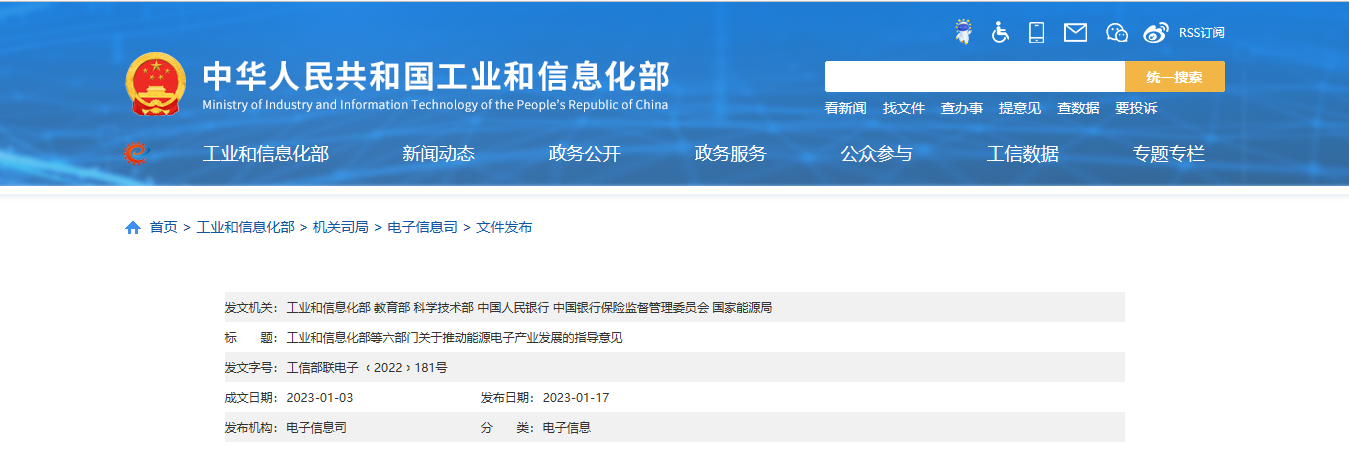
Task: Open the mobile phone version icon
Action: point(1036,32)
